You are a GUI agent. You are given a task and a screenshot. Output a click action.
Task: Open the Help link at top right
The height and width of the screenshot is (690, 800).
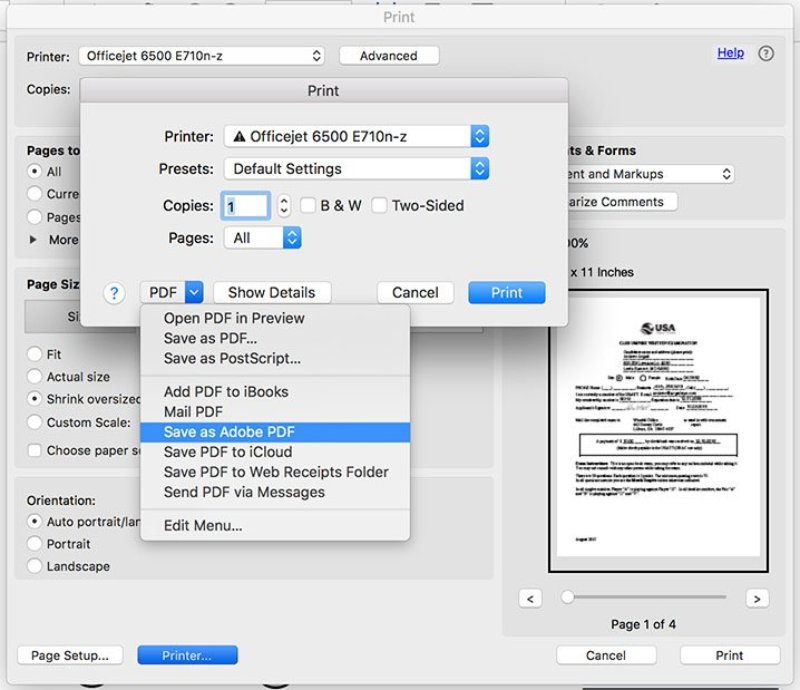[x=730, y=53]
